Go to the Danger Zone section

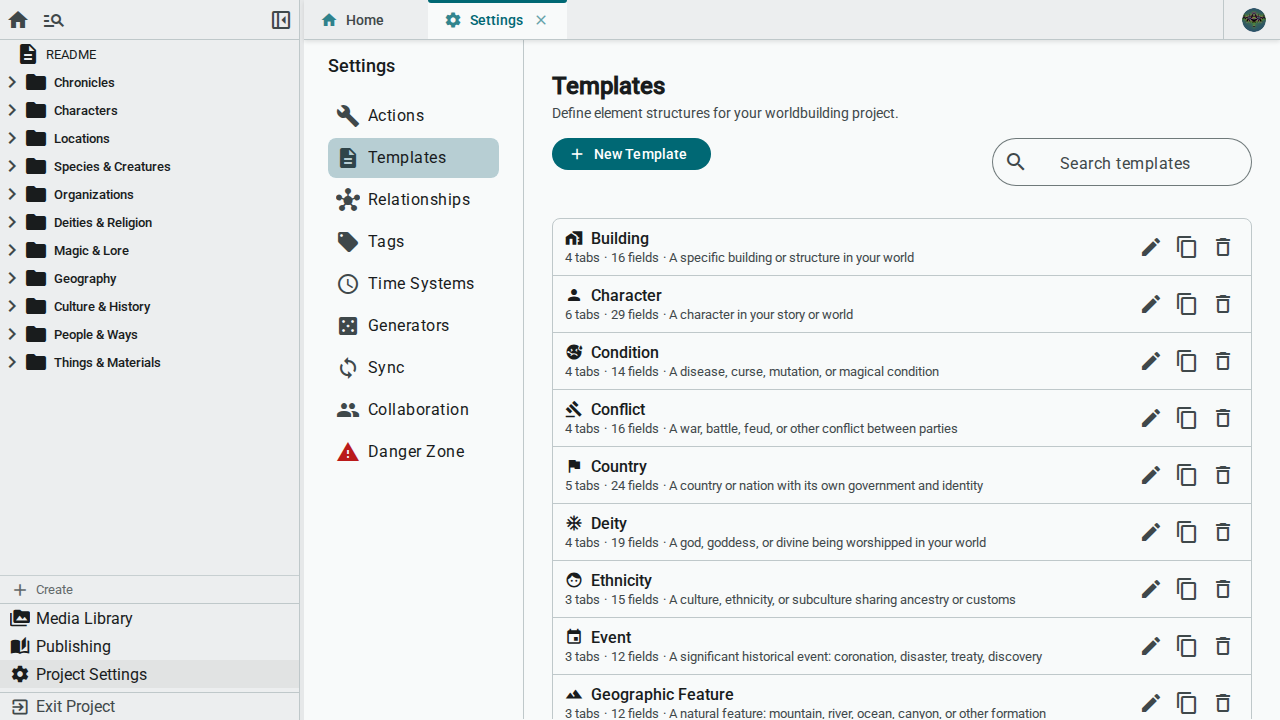tap(413, 452)
